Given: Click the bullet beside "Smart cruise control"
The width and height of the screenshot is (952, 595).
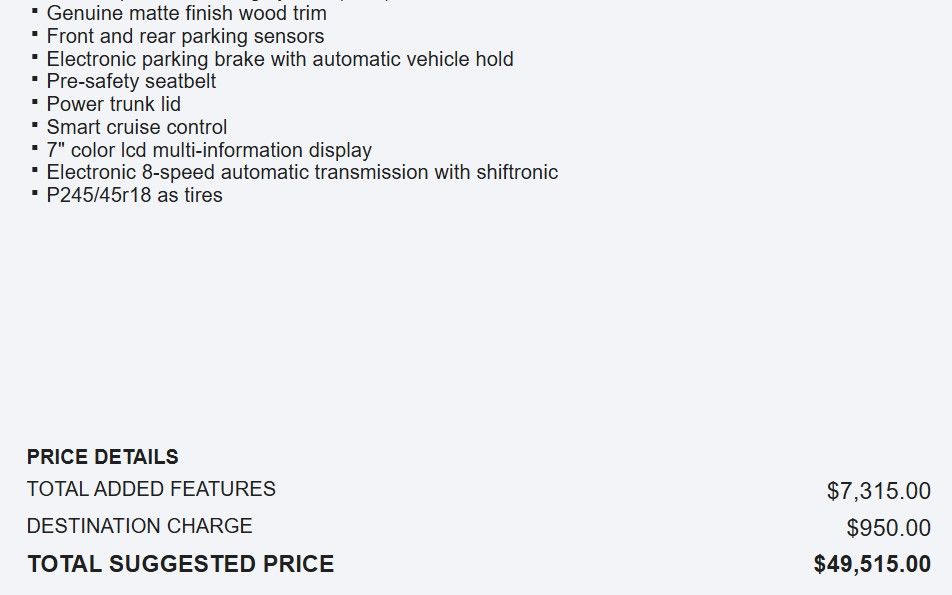Looking at the screenshot, I should point(36,125).
